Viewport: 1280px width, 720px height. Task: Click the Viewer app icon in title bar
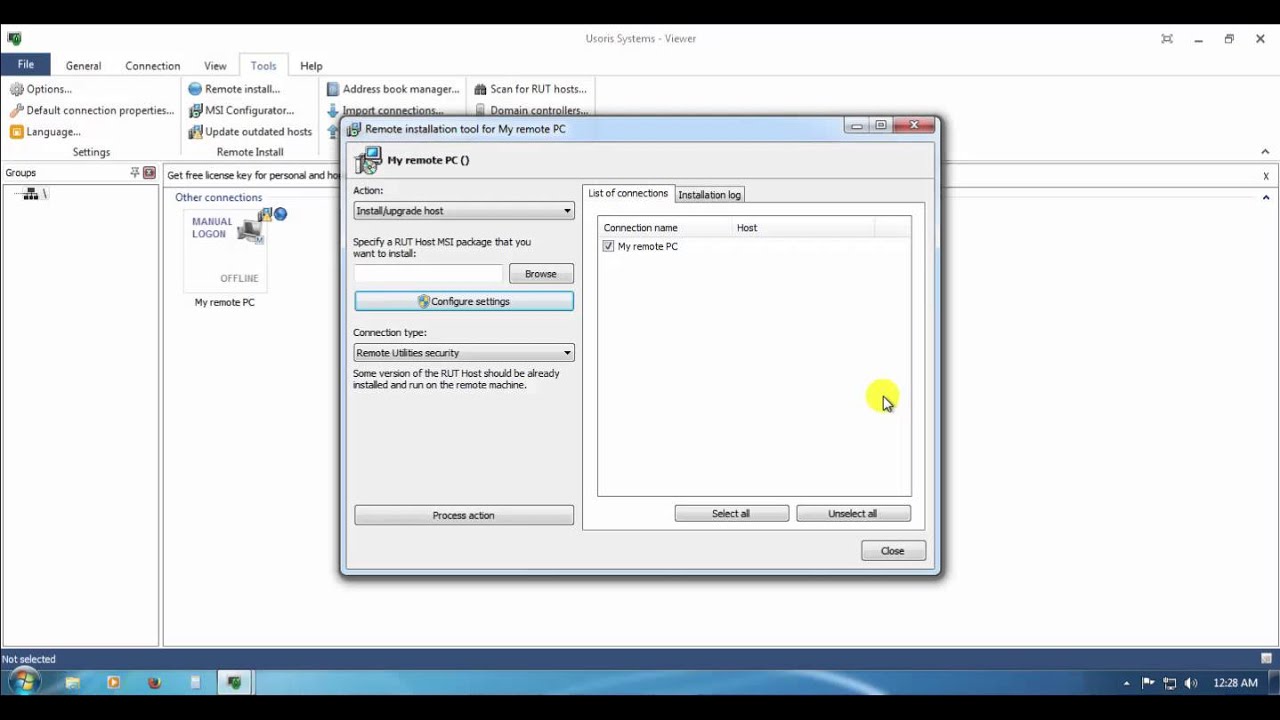[14, 39]
